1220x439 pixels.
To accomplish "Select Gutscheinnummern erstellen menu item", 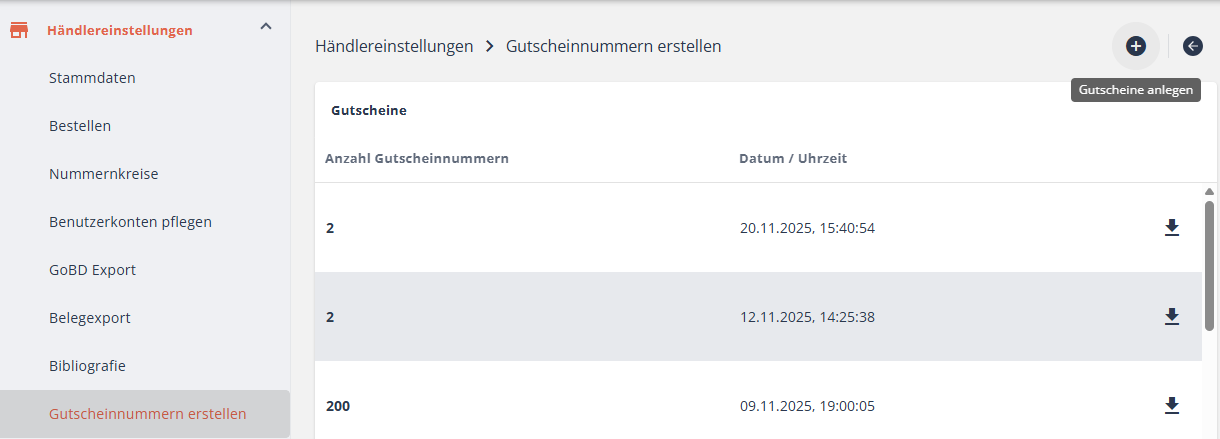I will pos(147,414).
